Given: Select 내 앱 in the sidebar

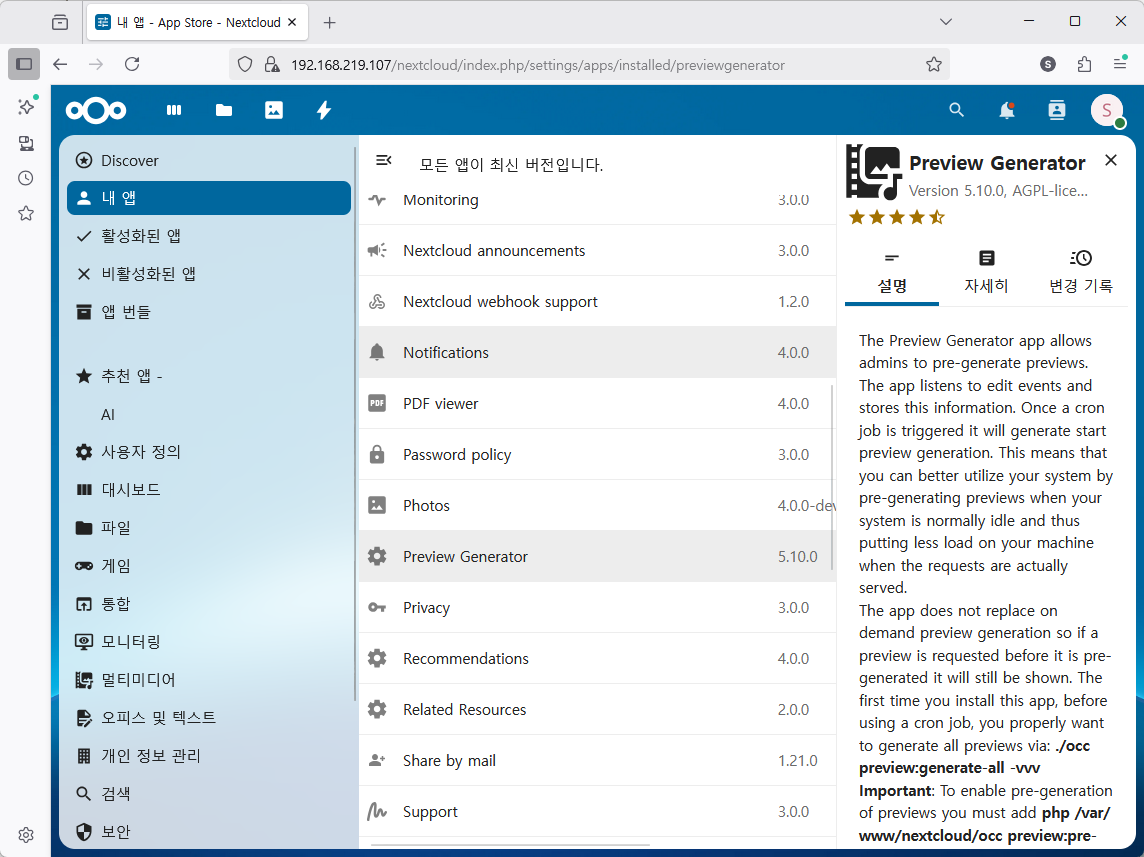Looking at the screenshot, I should (209, 198).
